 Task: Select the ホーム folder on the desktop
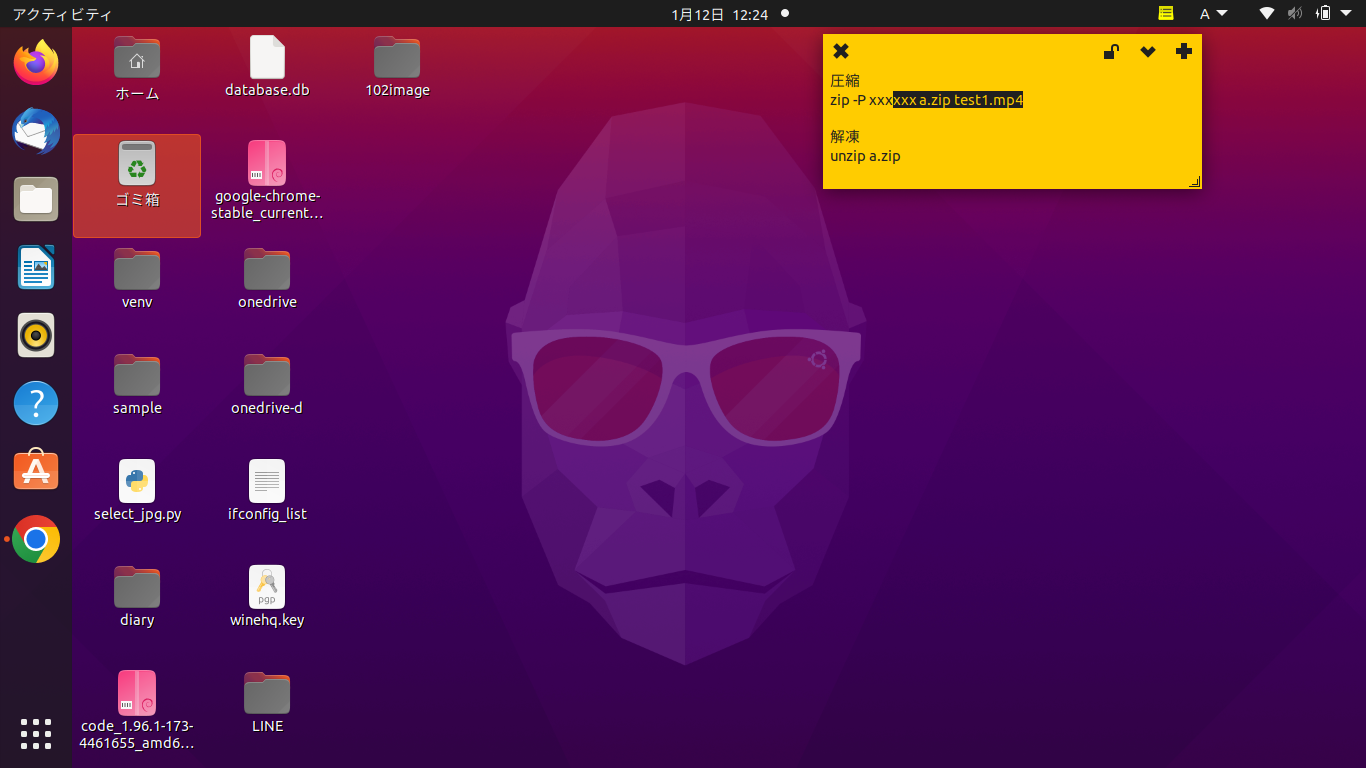137,68
